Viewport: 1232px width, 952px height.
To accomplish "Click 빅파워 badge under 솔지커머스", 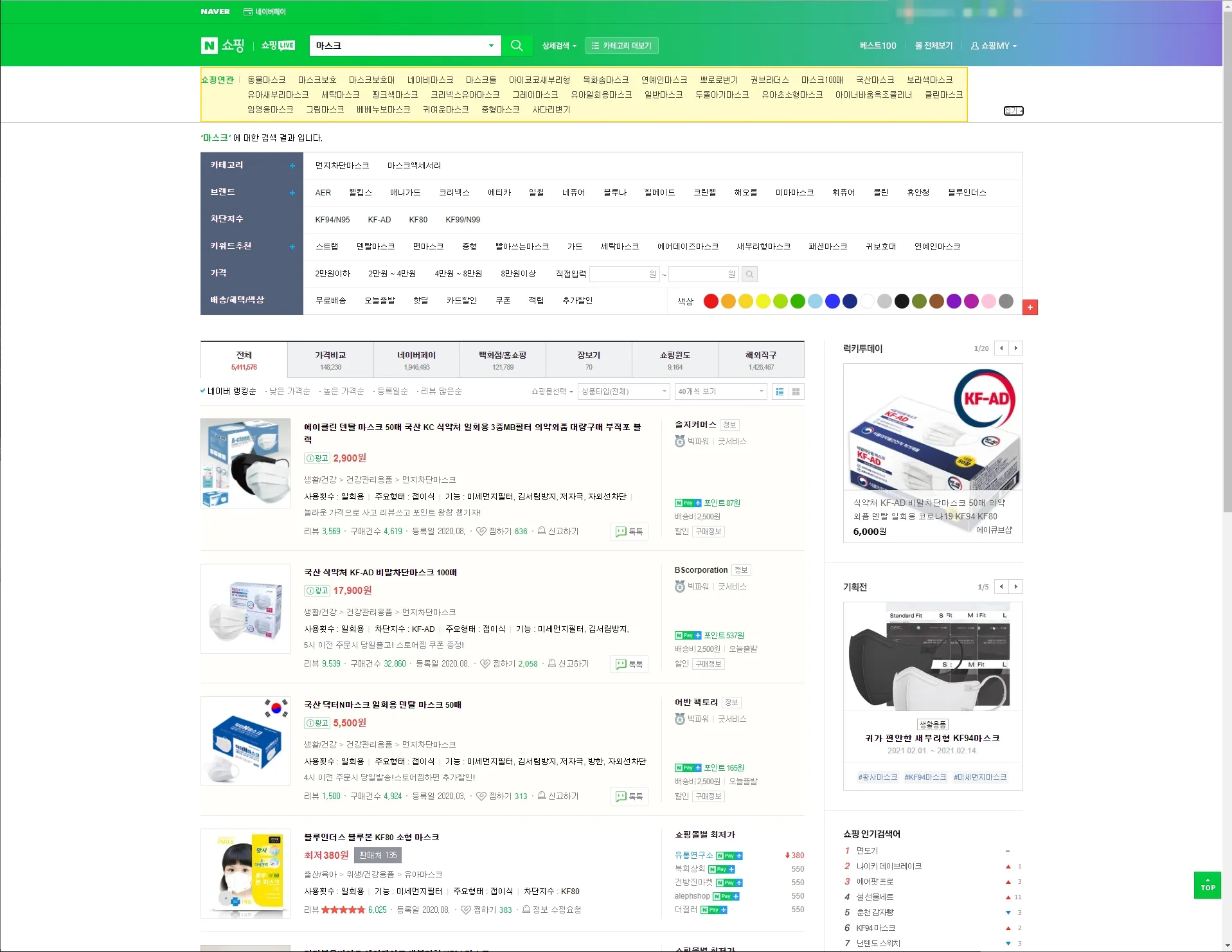I will (692, 442).
